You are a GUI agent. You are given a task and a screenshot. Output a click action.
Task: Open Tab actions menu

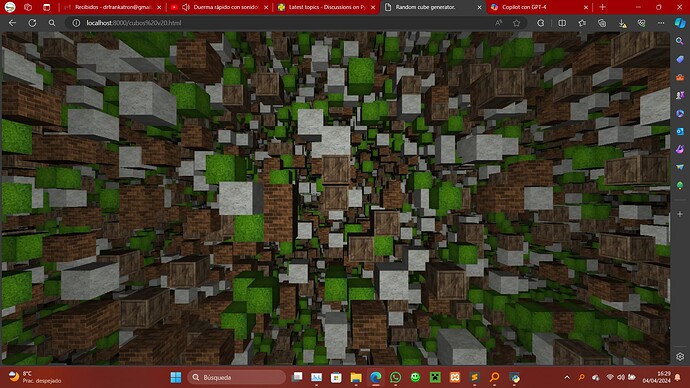click(47, 7)
